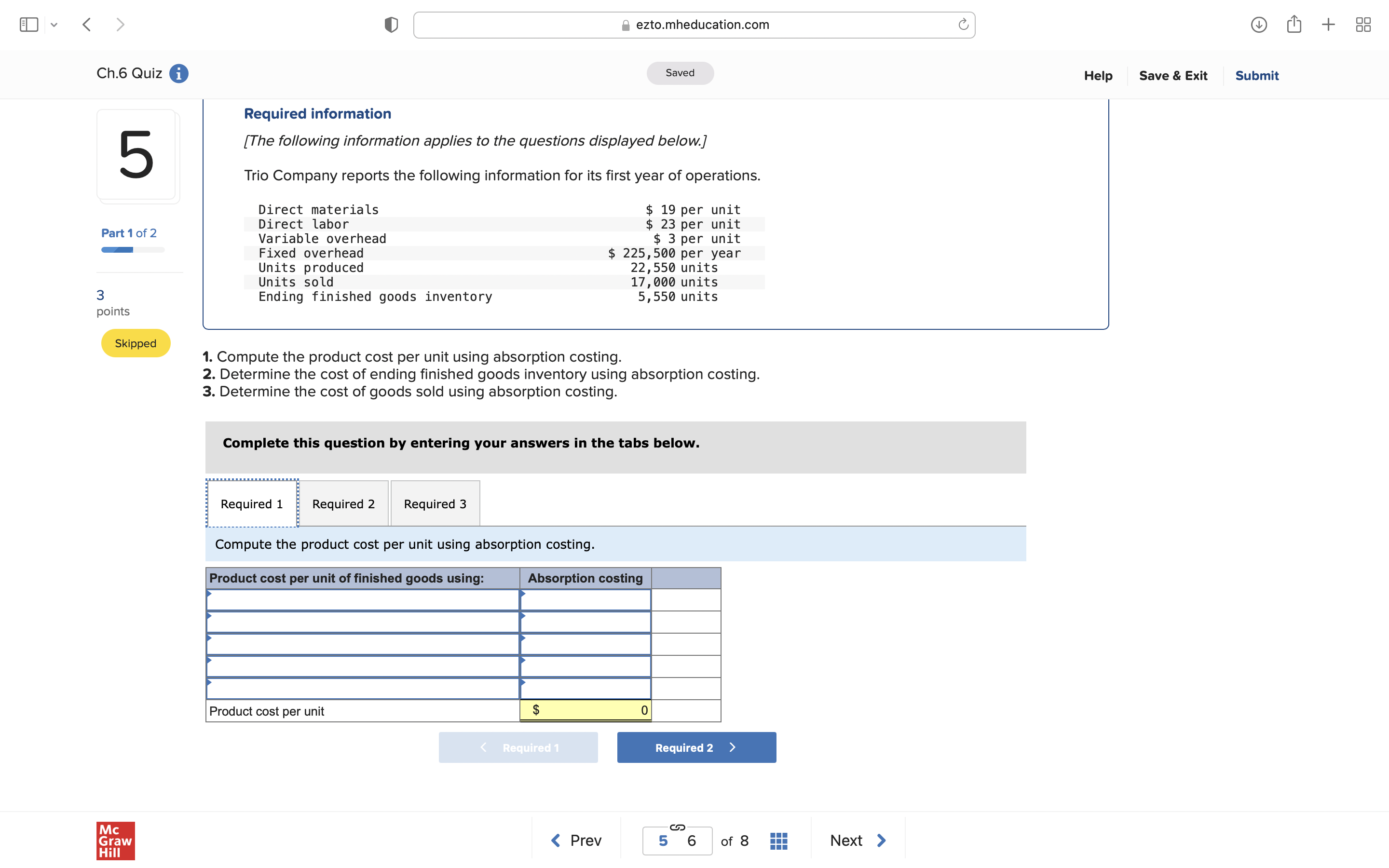The height and width of the screenshot is (868, 1389).
Task: Click Save & Exit
Action: 1172,76
